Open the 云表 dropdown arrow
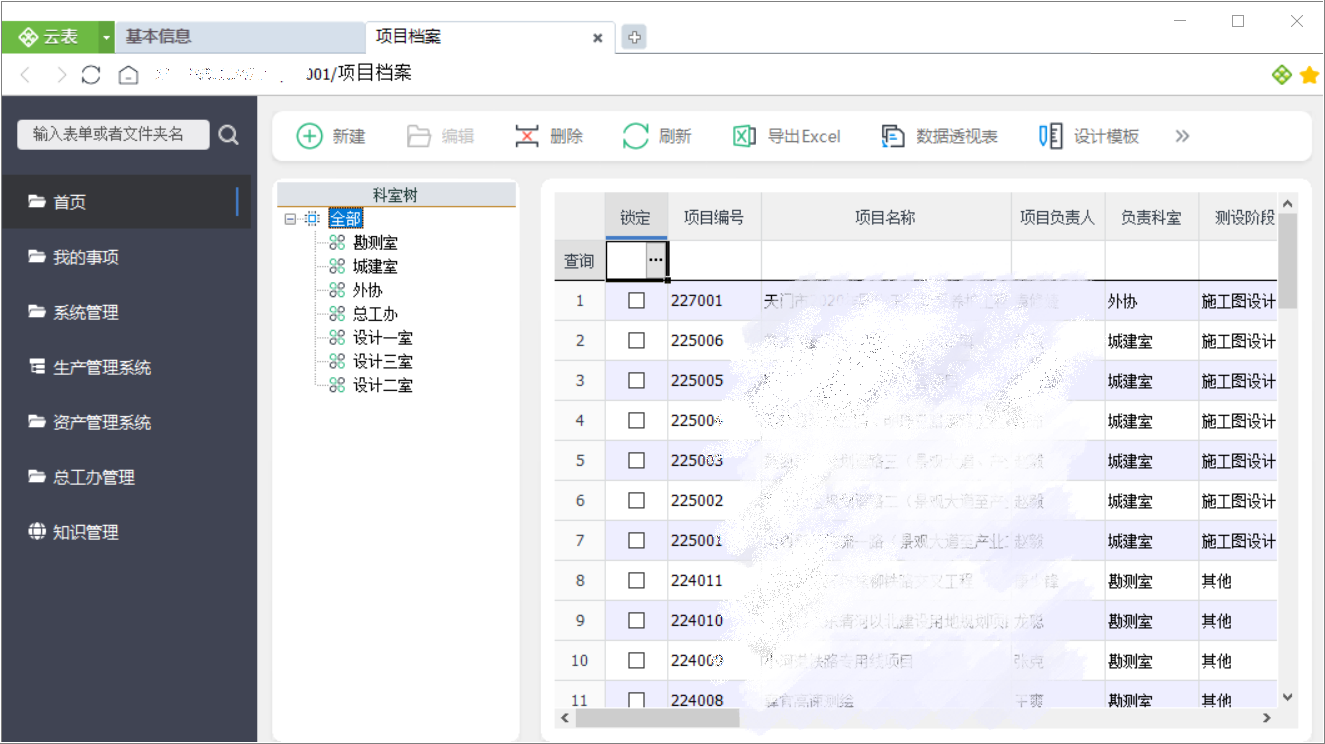 point(107,37)
